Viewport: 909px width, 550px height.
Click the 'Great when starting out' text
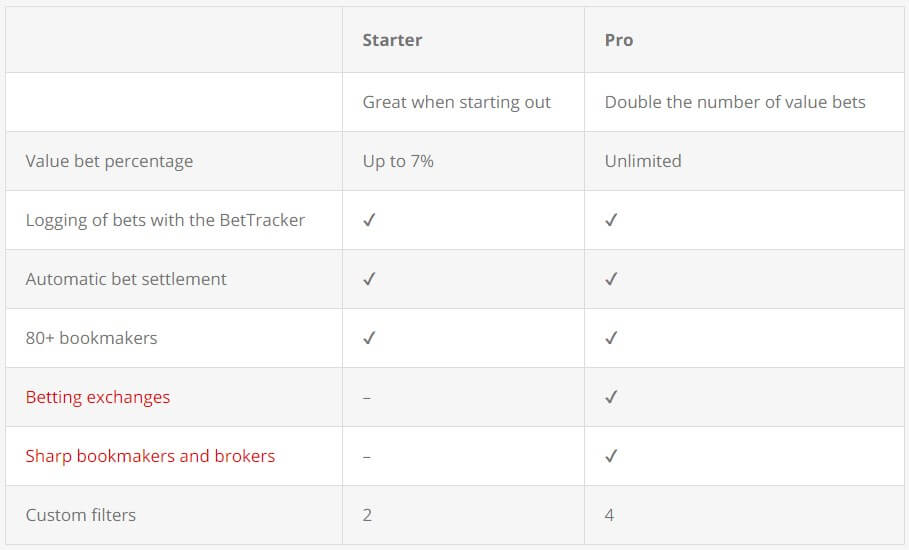pyautogui.click(x=456, y=102)
